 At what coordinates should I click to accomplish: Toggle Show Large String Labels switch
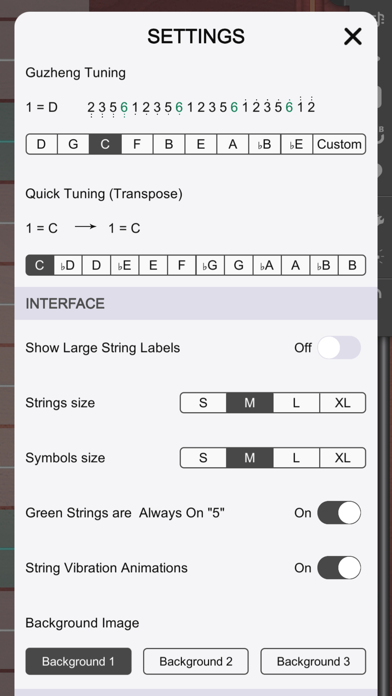tap(339, 348)
